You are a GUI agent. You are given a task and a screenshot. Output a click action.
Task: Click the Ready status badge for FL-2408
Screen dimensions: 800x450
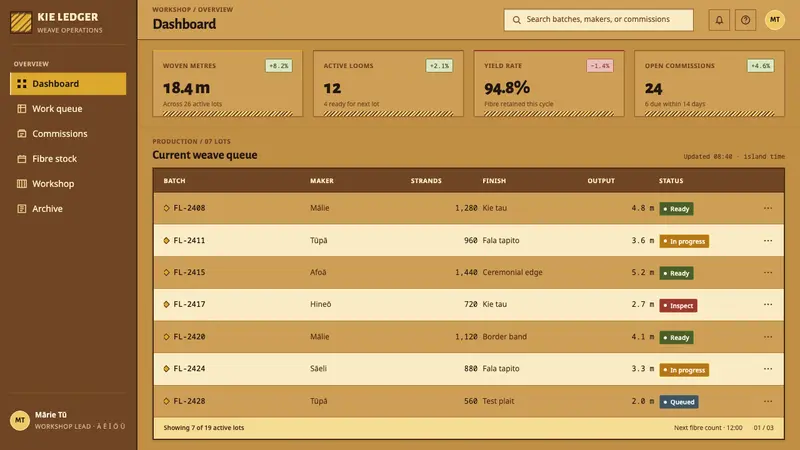coord(676,209)
